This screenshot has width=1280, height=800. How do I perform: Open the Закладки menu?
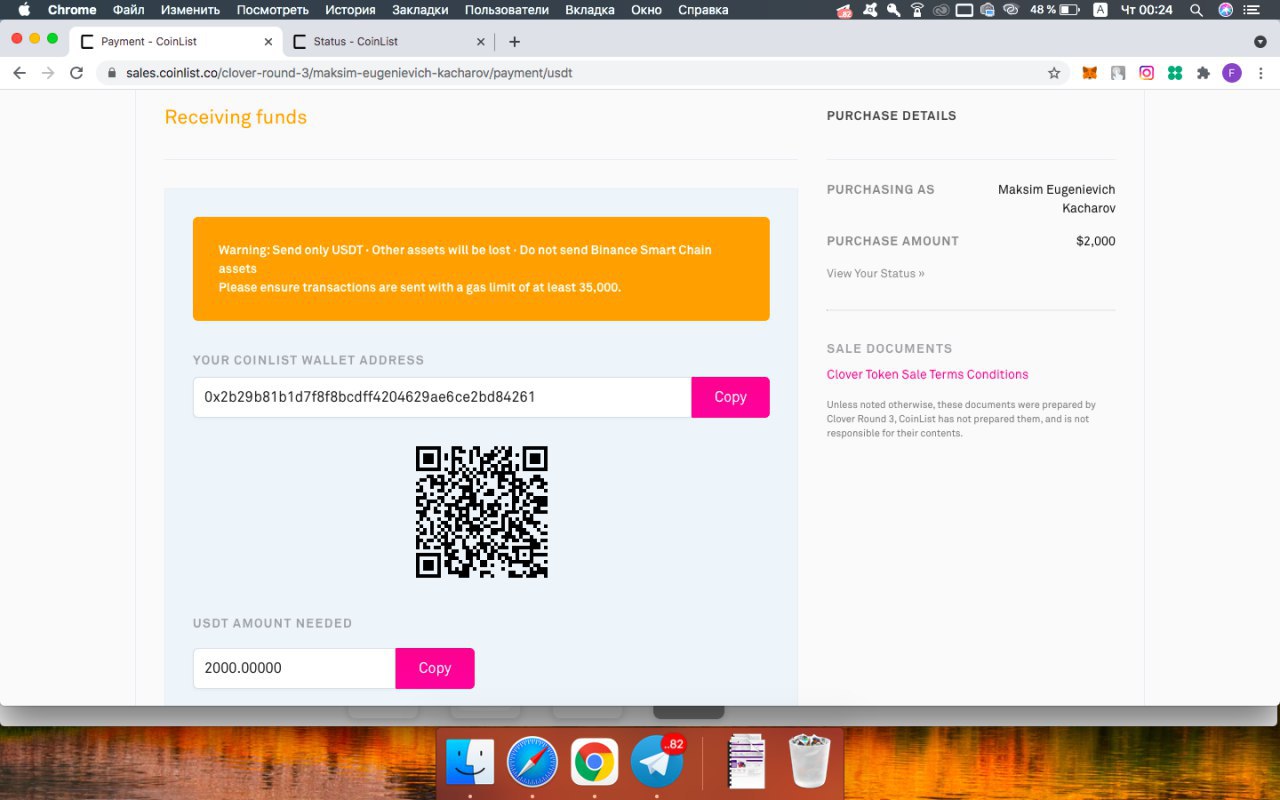[420, 10]
